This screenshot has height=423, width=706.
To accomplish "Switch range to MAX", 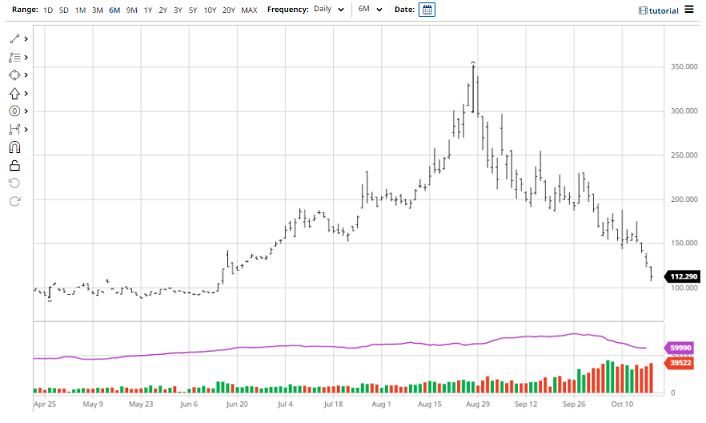I will coord(249,10).
